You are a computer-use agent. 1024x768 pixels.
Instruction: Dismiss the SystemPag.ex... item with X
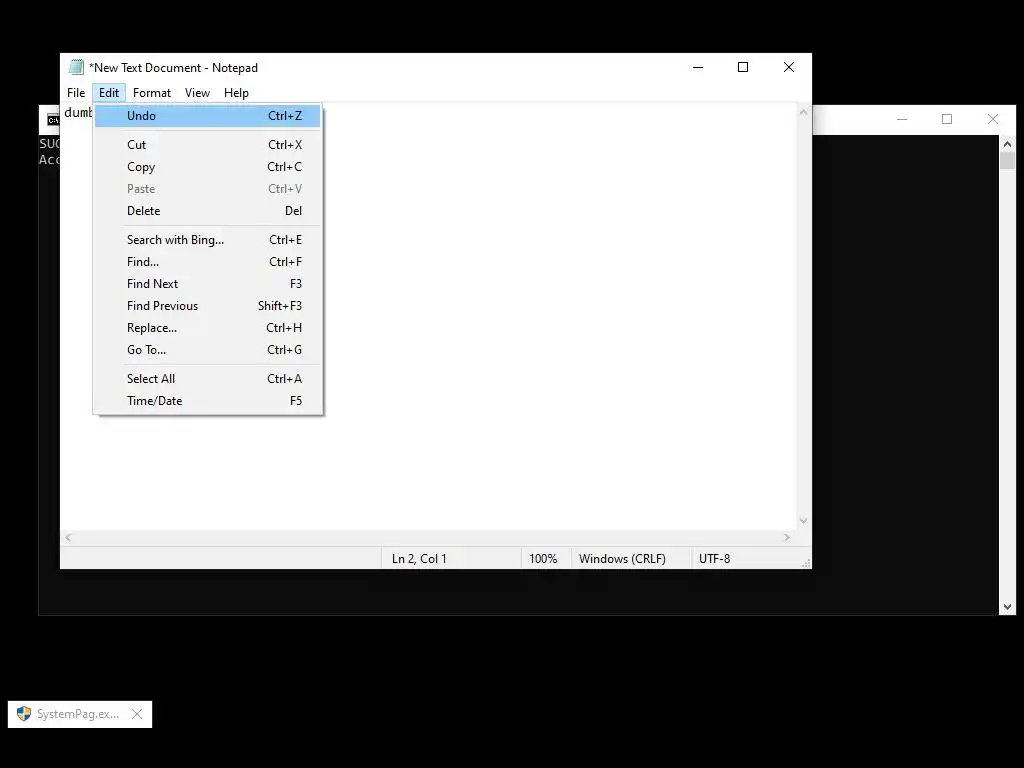pyautogui.click(x=136, y=714)
